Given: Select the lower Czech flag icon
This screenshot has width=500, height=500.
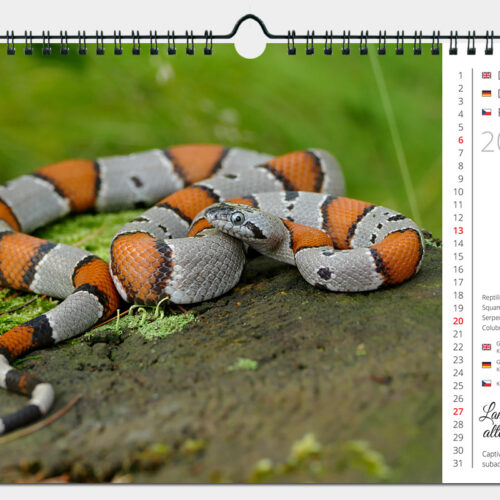Looking at the screenshot, I should pos(486,383).
